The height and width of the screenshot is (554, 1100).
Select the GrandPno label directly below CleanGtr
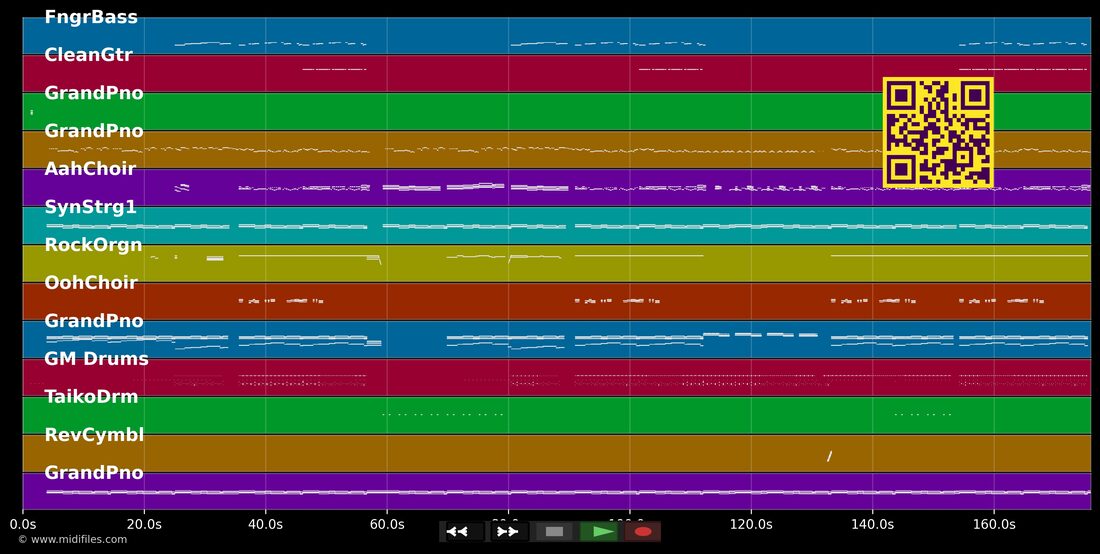[x=94, y=93]
